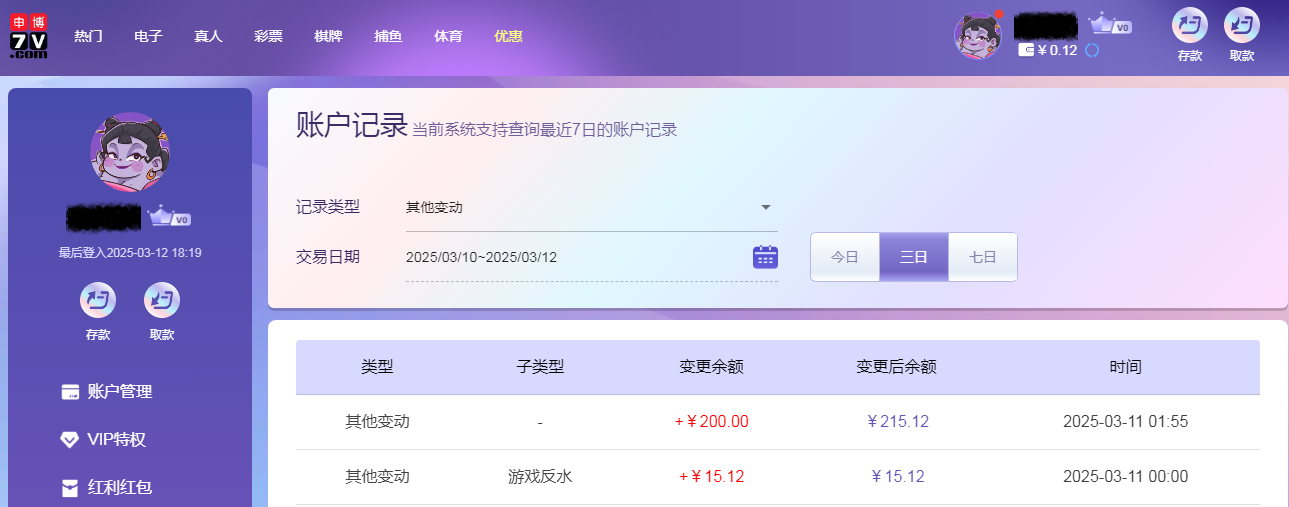Viewport: 1289px width, 507px height.
Task: Click the 最后登入 2025-03-12 18:19 text
Action: [x=130, y=253]
